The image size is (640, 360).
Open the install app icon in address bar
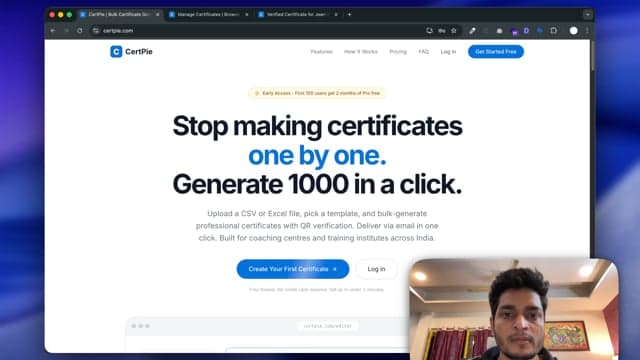[429, 31]
